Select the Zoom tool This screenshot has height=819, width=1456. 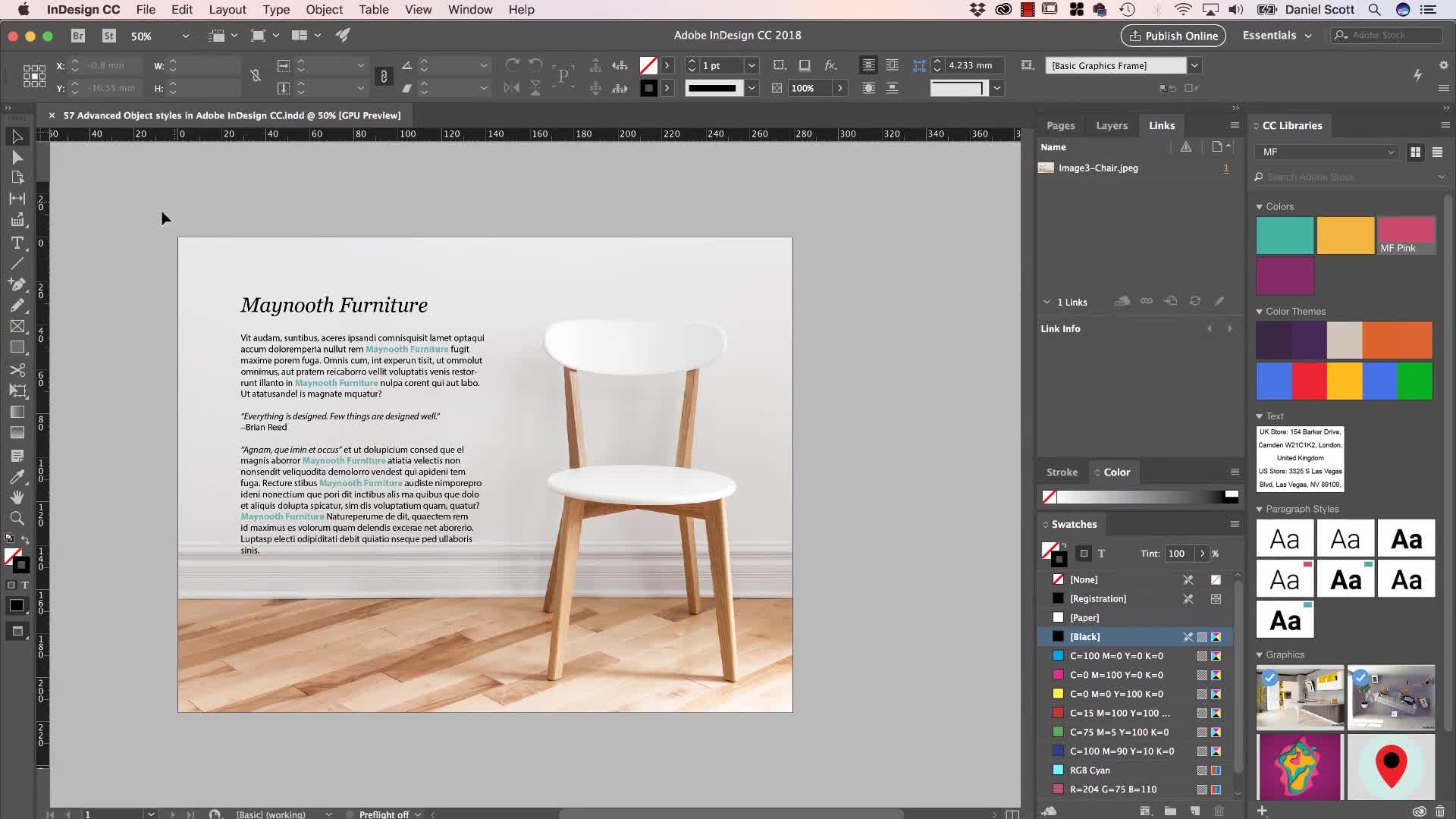17,519
